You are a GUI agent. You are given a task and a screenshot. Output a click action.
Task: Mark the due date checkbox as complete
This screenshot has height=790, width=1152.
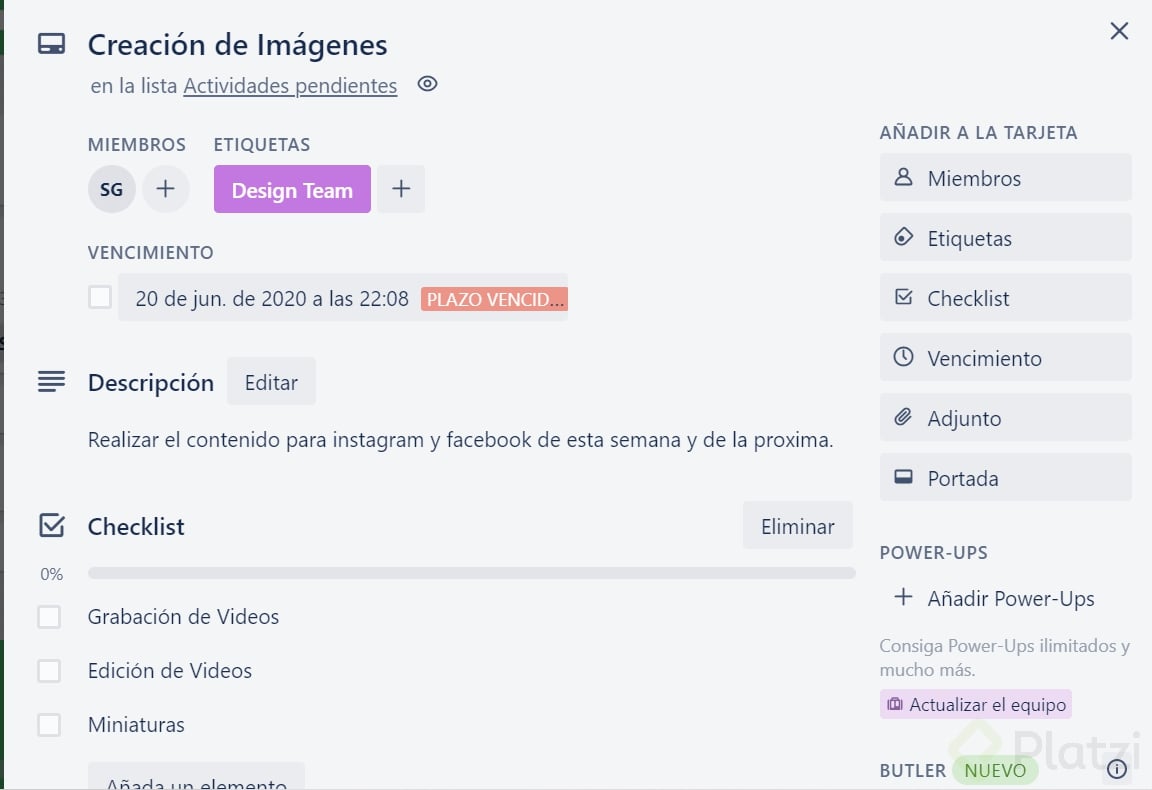100,298
